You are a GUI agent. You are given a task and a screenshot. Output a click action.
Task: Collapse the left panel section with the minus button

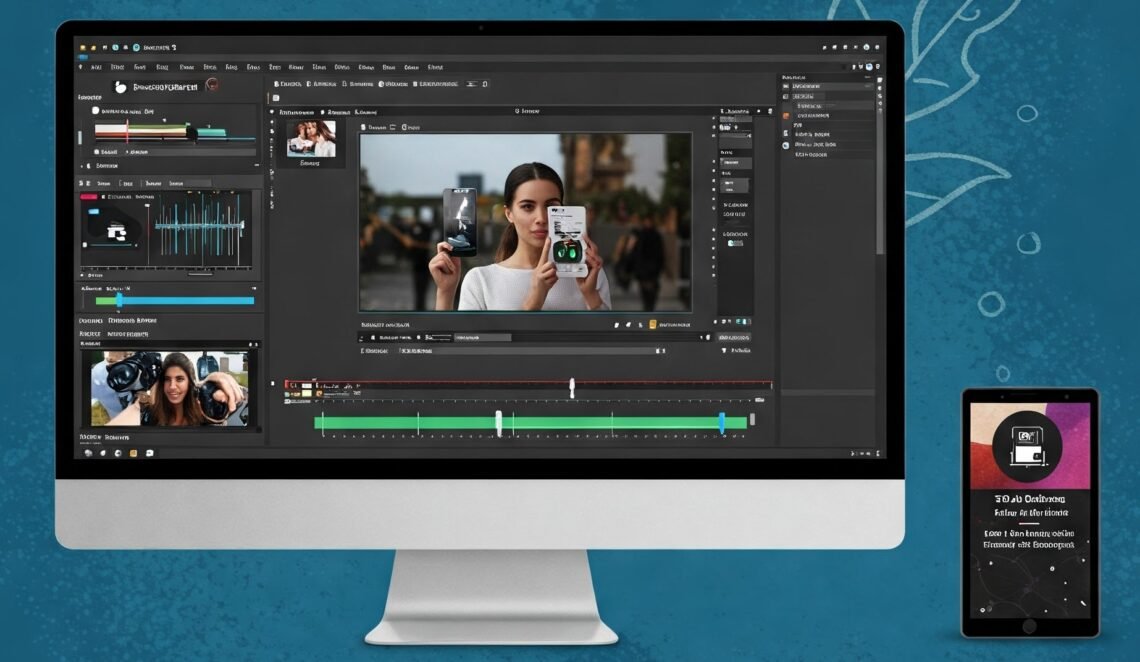[x=257, y=166]
